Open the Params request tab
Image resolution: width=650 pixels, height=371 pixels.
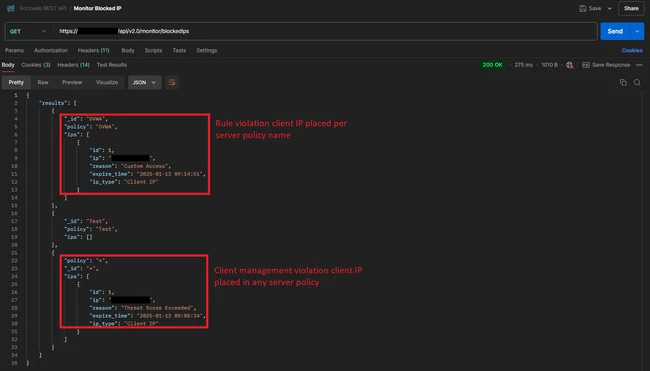(15, 50)
